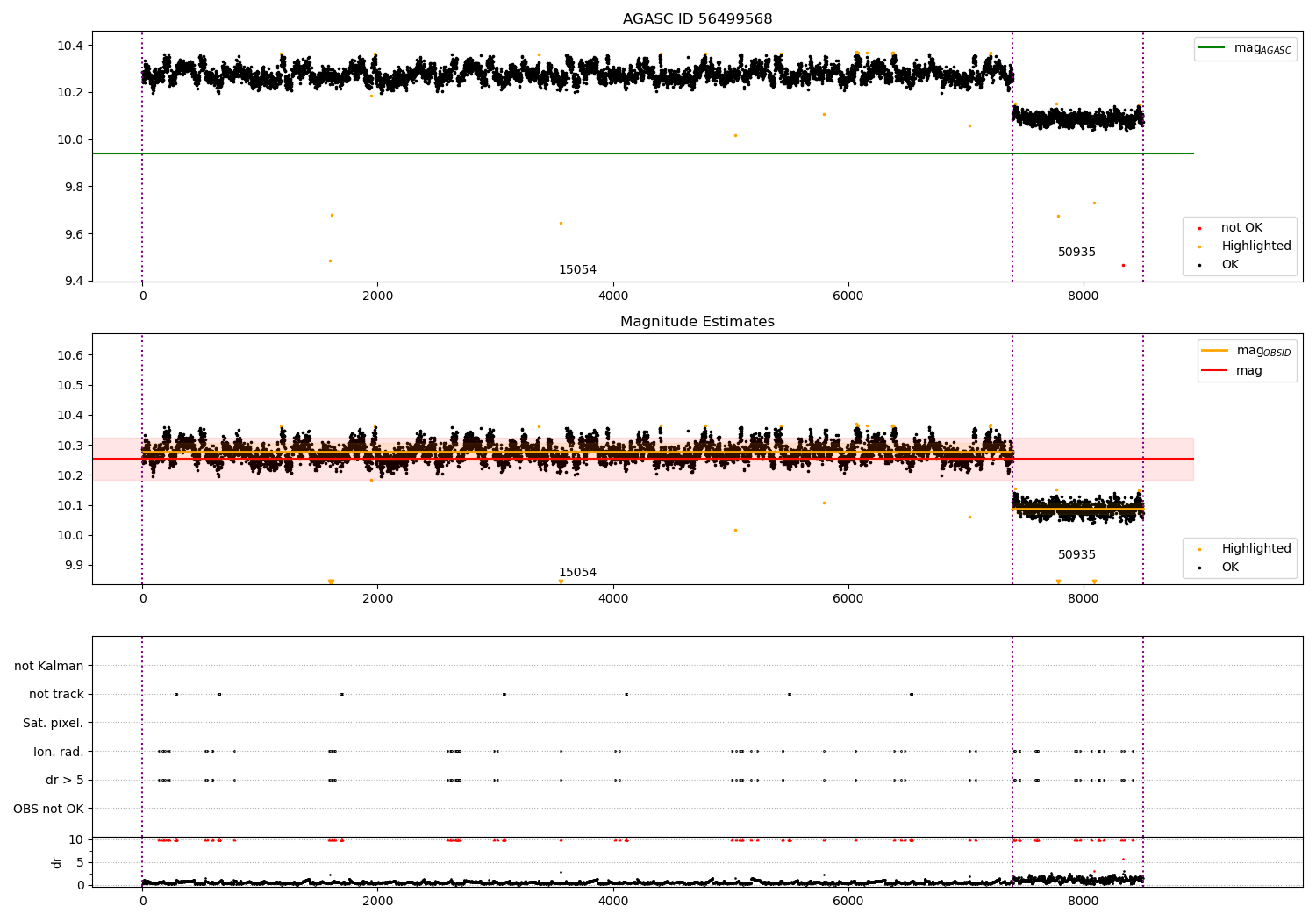The height and width of the screenshot is (921, 1316).
Task: Click the single red not-OK data point
Action: point(1123,265)
